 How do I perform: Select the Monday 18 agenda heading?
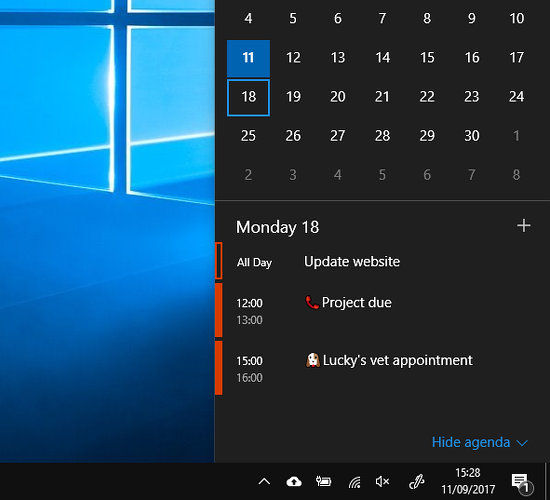(x=277, y=227)
